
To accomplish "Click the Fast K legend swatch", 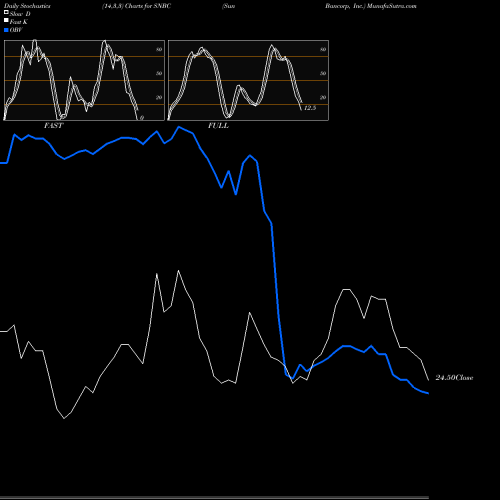I will tap(6, 21).
